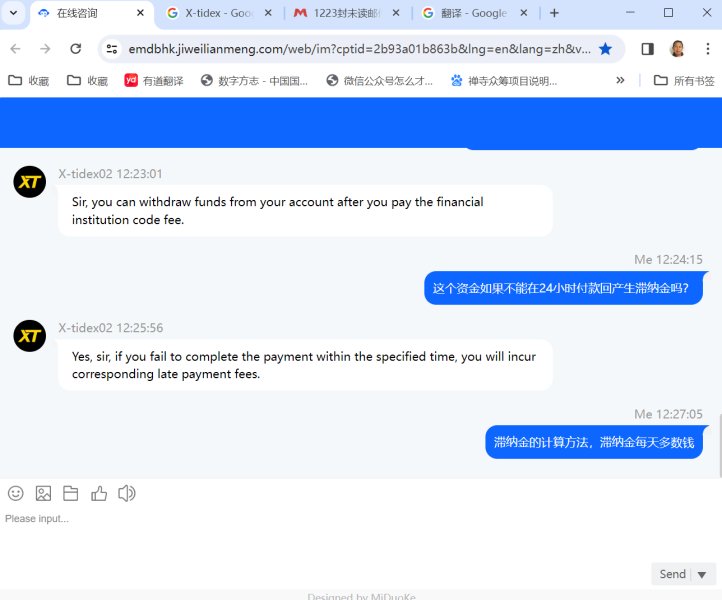The width and height of the screenshot is (722, 600).
Task: Expand the Send options dropdown arrow
Action: (x=702, y=575)
